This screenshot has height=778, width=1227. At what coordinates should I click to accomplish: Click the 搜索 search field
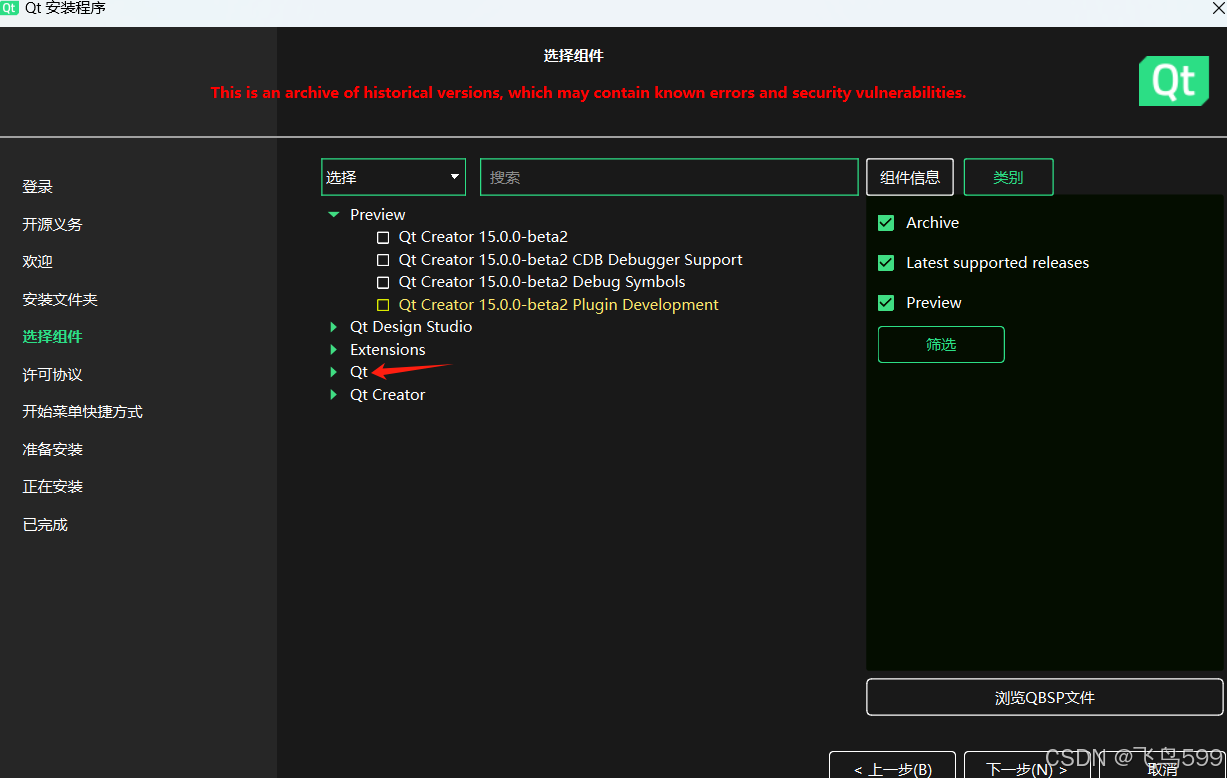669,177
